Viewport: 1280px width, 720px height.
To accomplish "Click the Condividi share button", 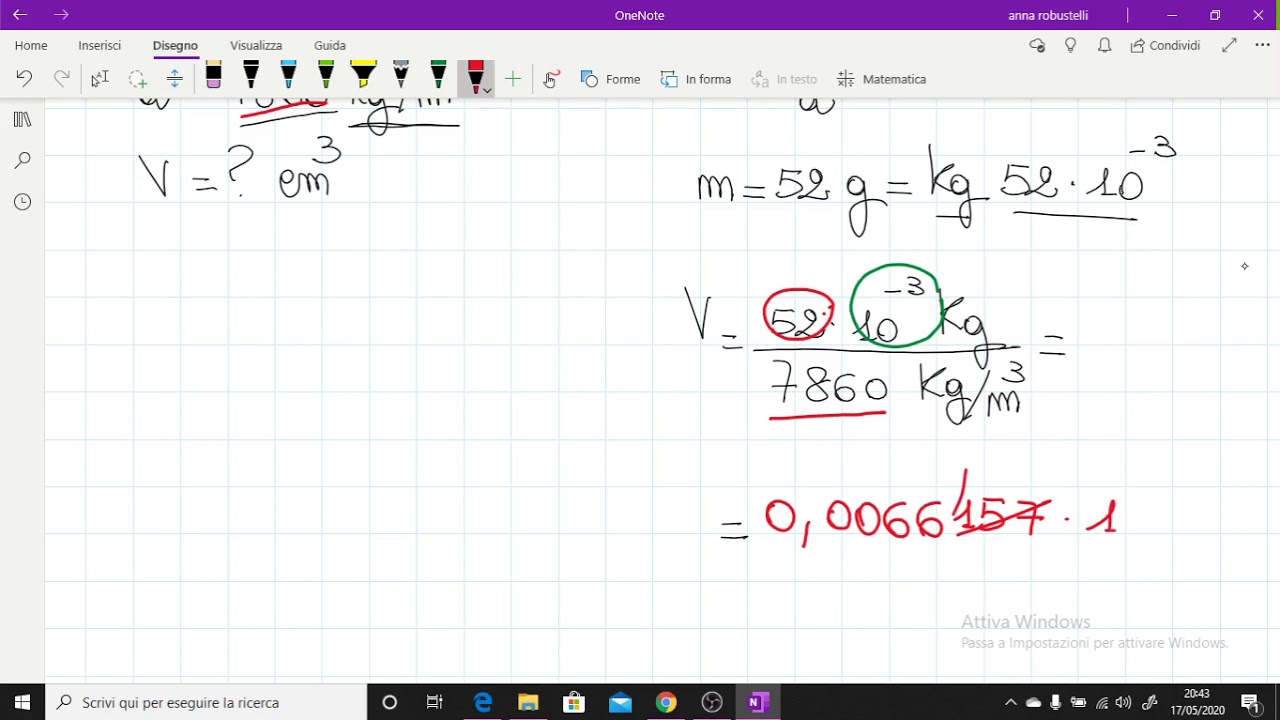I will pyautogui.click(x=1165, y=45).
